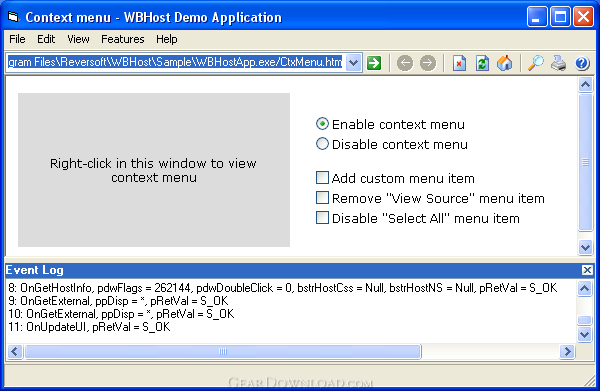Select Enable context menu radio button
Screen dimensions: 600x391
tap(322, 124)
